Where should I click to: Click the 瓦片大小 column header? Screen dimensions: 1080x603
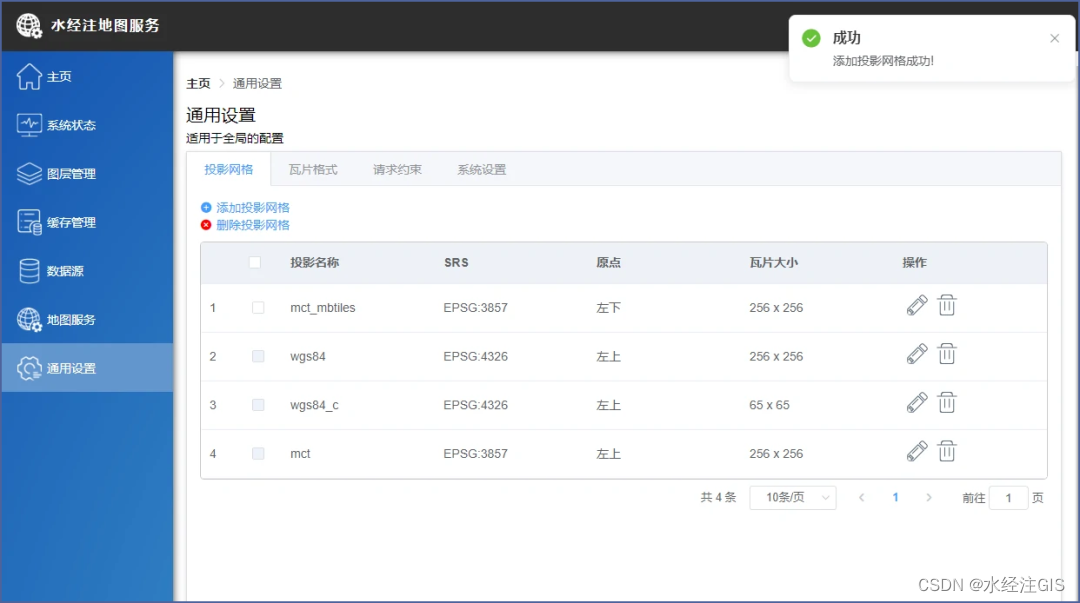coord(773,263)
